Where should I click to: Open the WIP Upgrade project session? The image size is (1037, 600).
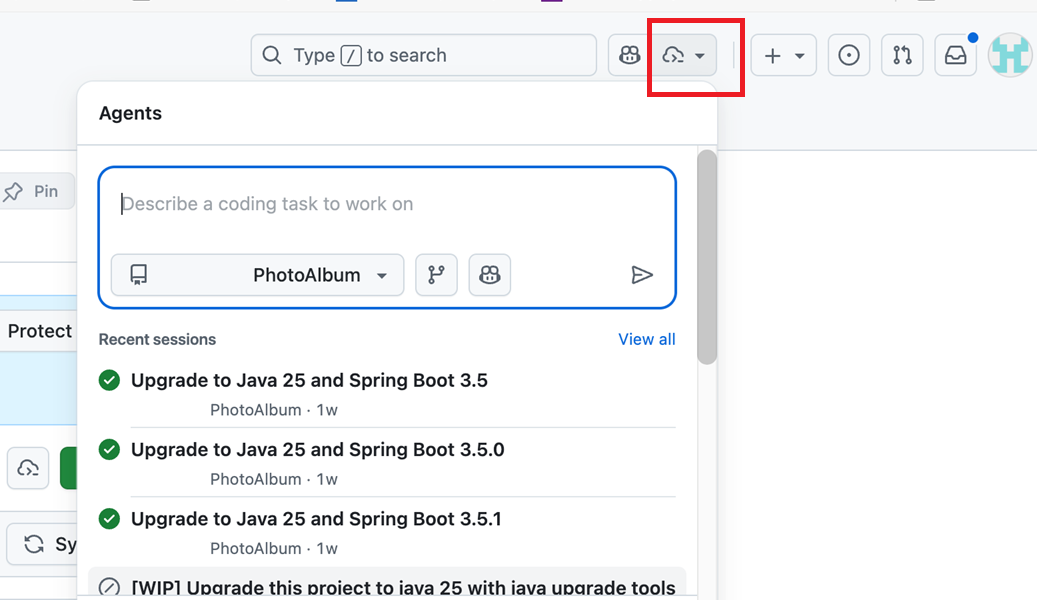403,587
